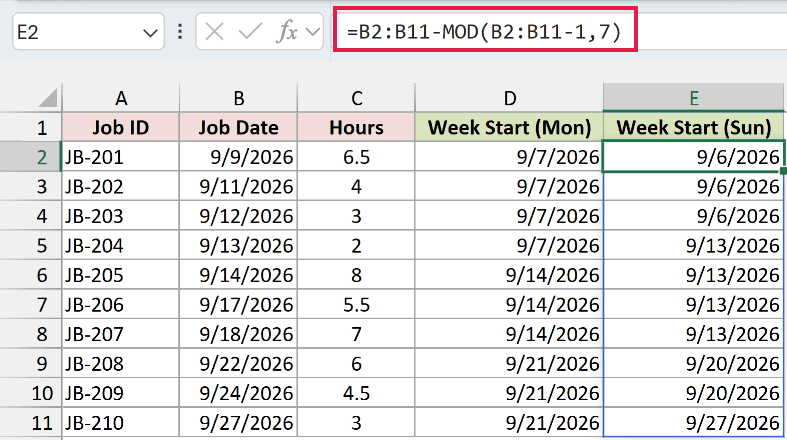Select column C header

coord(356,98)
